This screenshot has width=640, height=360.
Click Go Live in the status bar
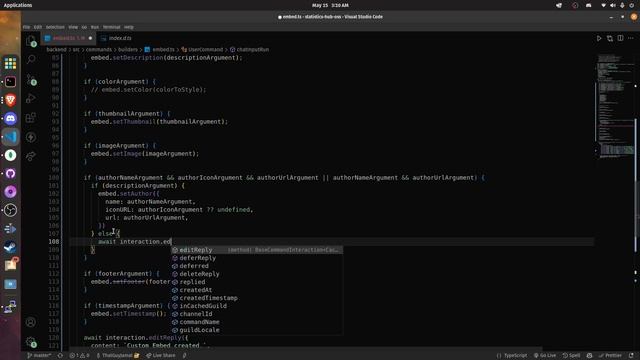(545, 356)
